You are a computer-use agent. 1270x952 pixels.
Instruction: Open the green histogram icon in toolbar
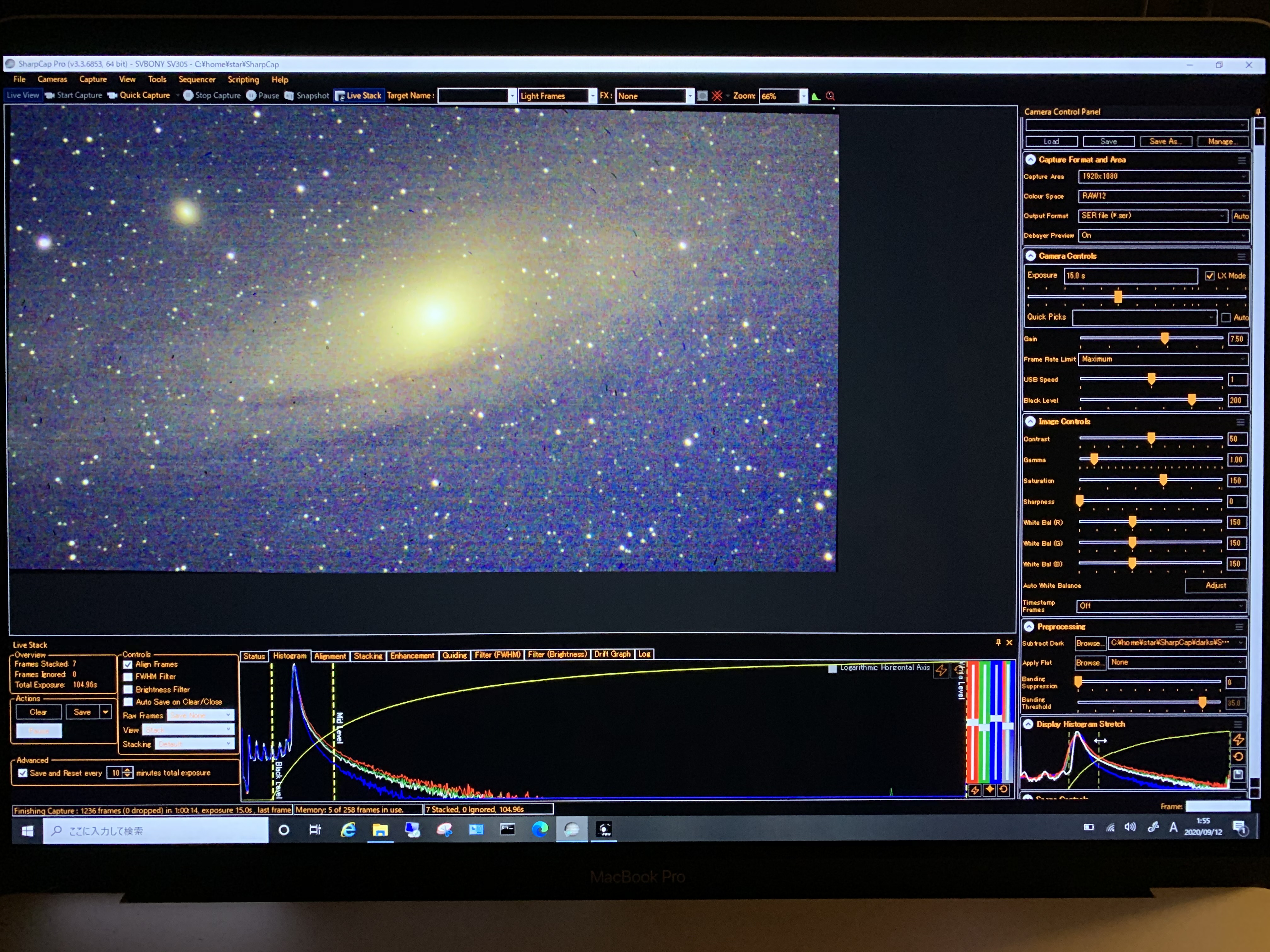[816, 96]
